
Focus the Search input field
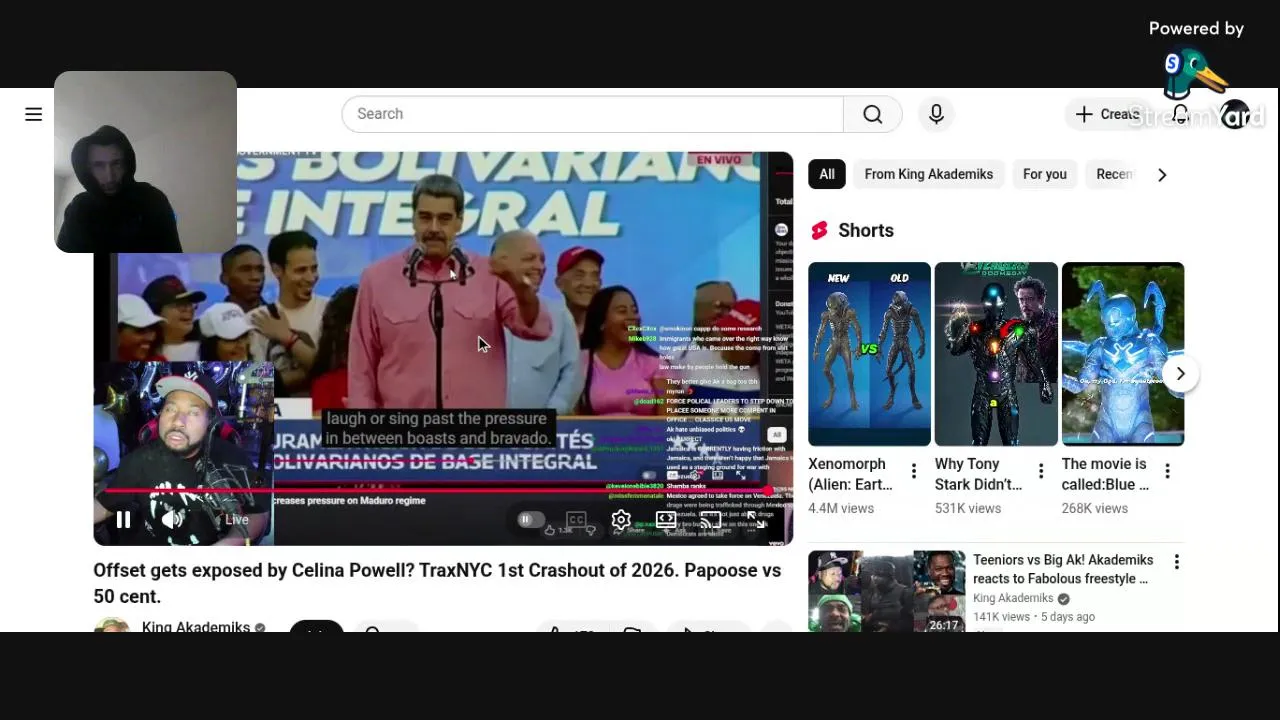(x=592, y=114)
